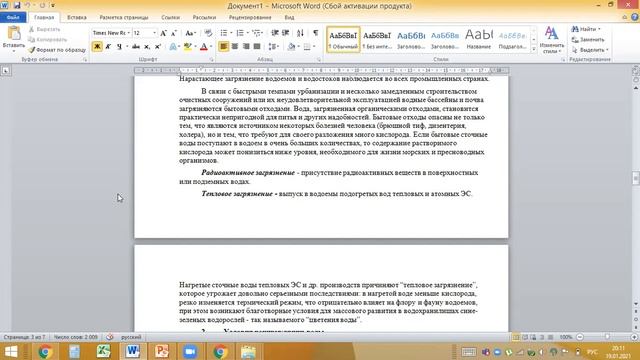This screenshot has width=640, height=360.
Task: Click the vertical scrollbar thumb
Action: click(636, 178)
